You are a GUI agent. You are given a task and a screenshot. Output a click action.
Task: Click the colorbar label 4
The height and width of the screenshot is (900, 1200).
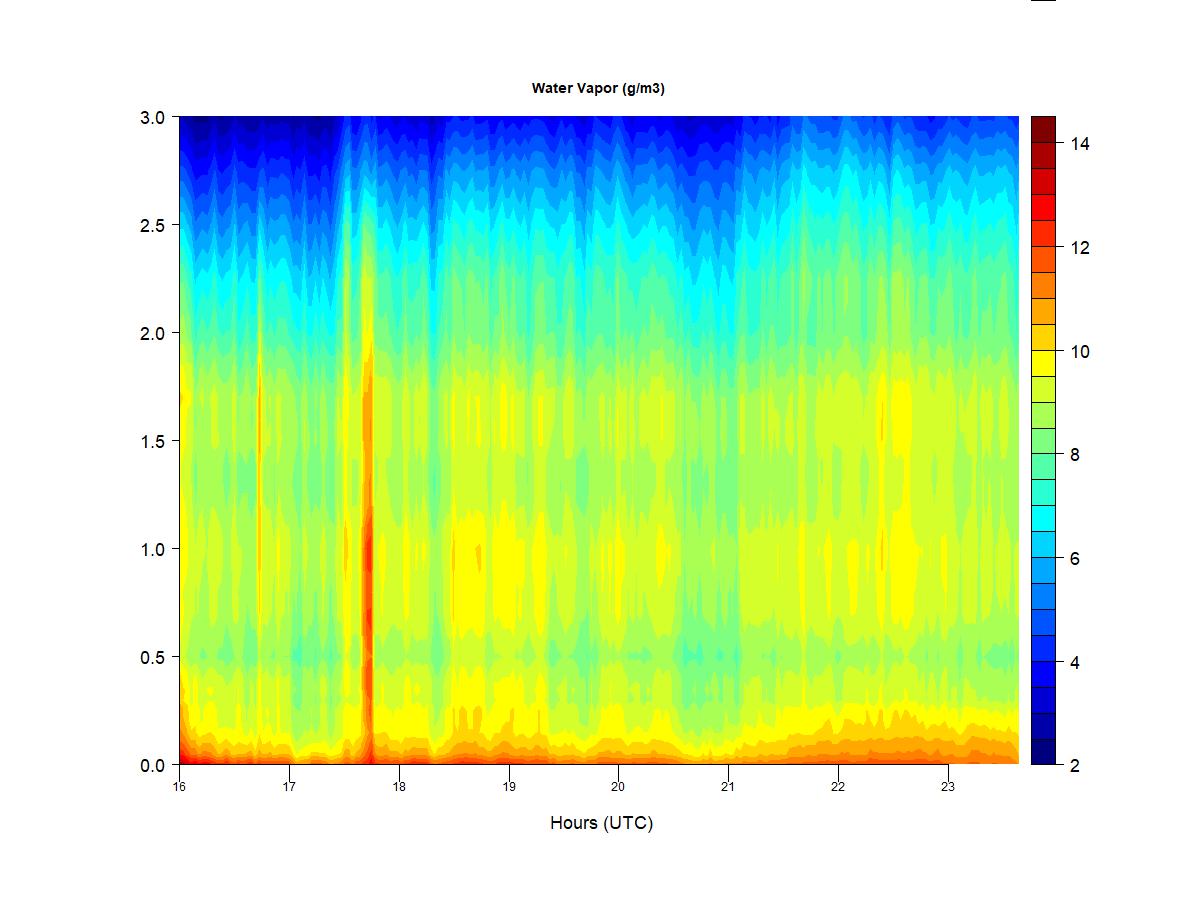tap(1074, 662)
